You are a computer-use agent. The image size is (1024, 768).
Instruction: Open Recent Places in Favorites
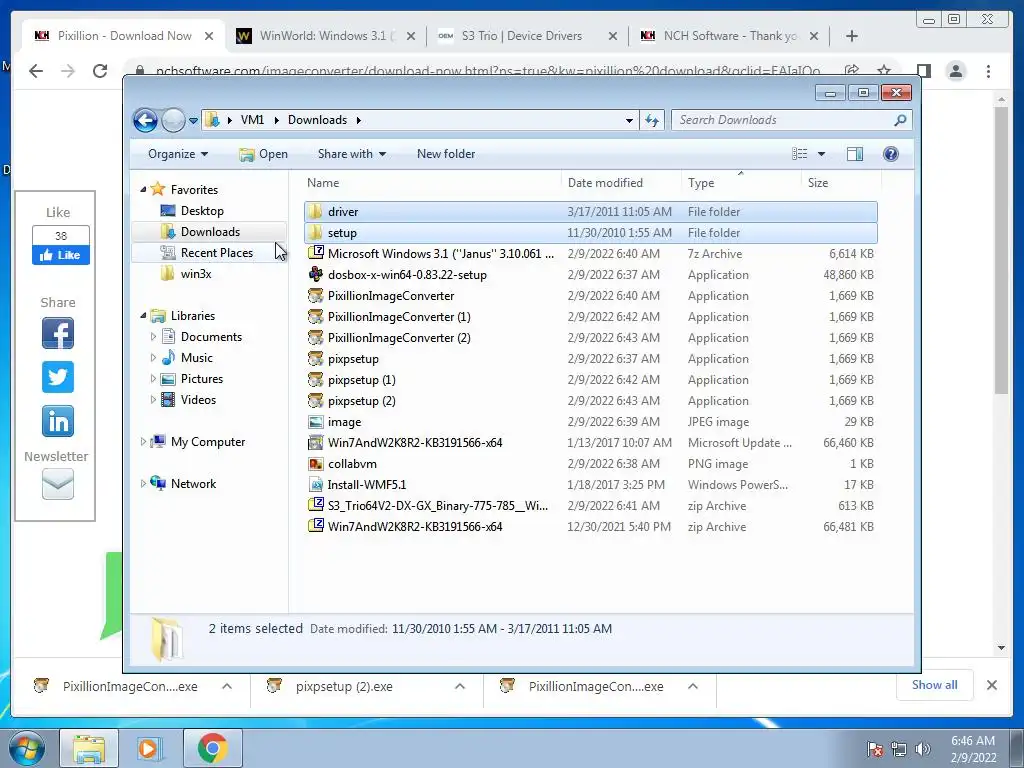pos(216,253)
